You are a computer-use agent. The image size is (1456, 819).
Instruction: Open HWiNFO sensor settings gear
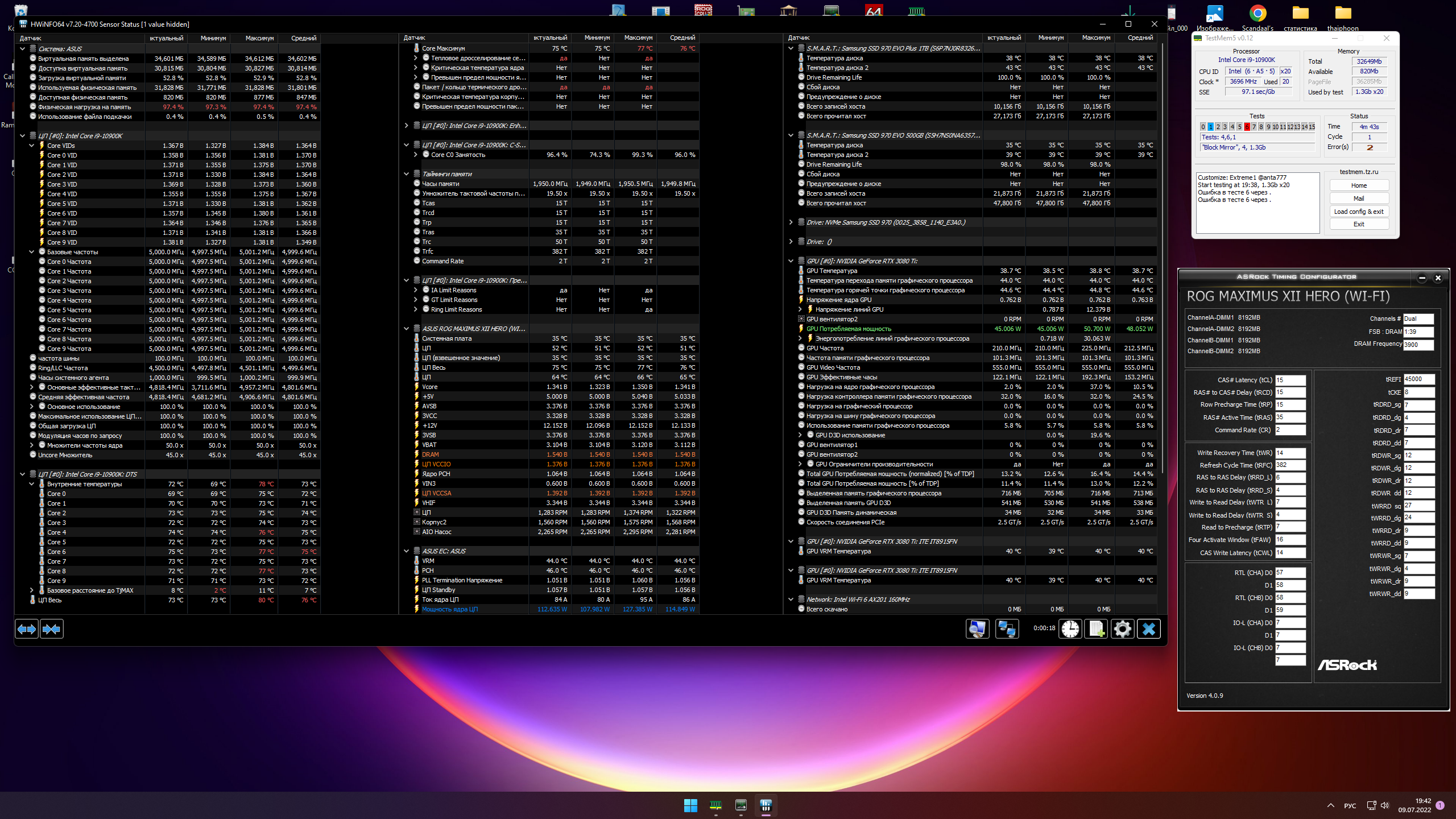1122,629
